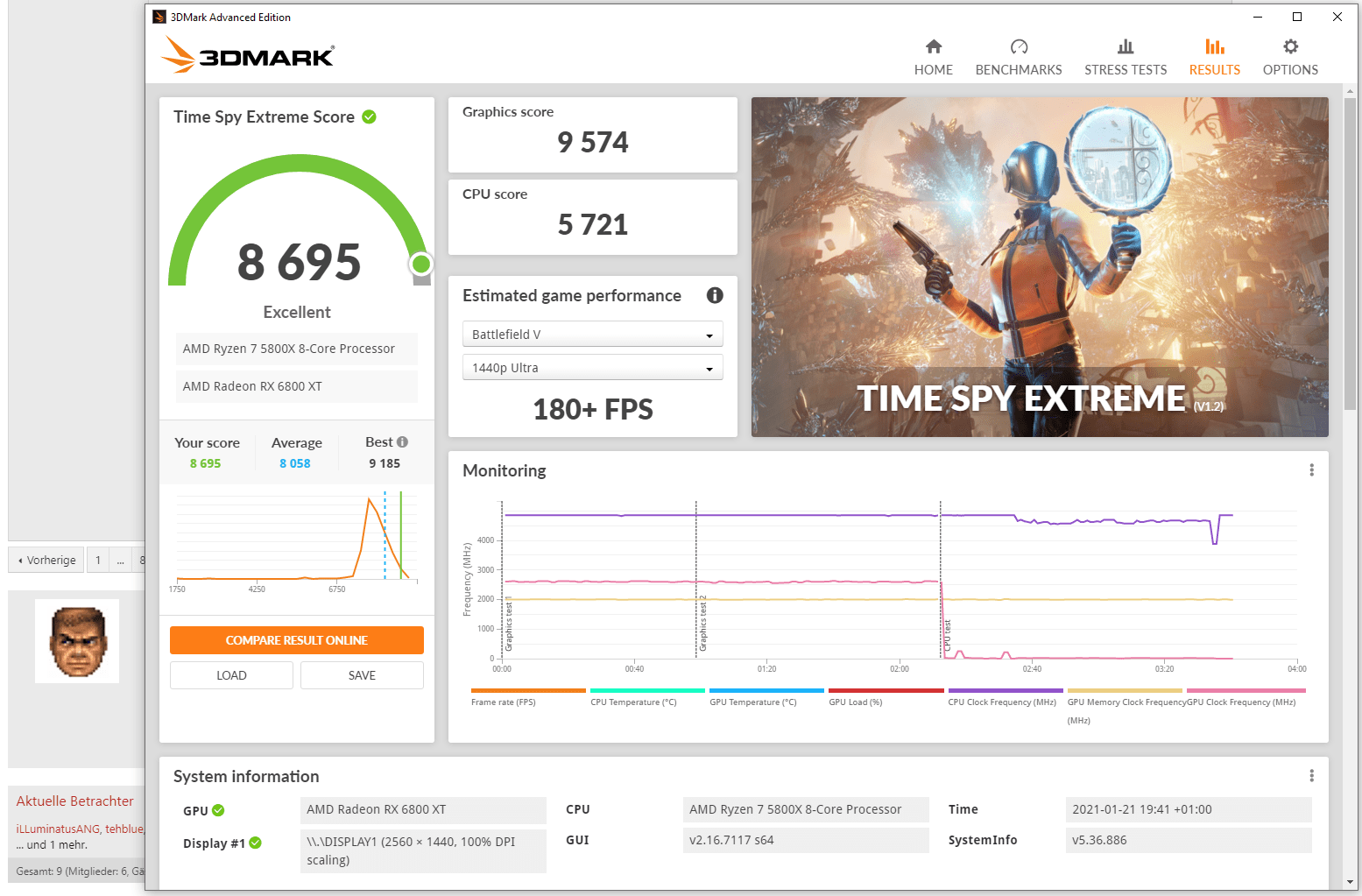Click the Graphics score value 9 574
Viewport: 1362px width, 896px height.
tap(593, 142)
